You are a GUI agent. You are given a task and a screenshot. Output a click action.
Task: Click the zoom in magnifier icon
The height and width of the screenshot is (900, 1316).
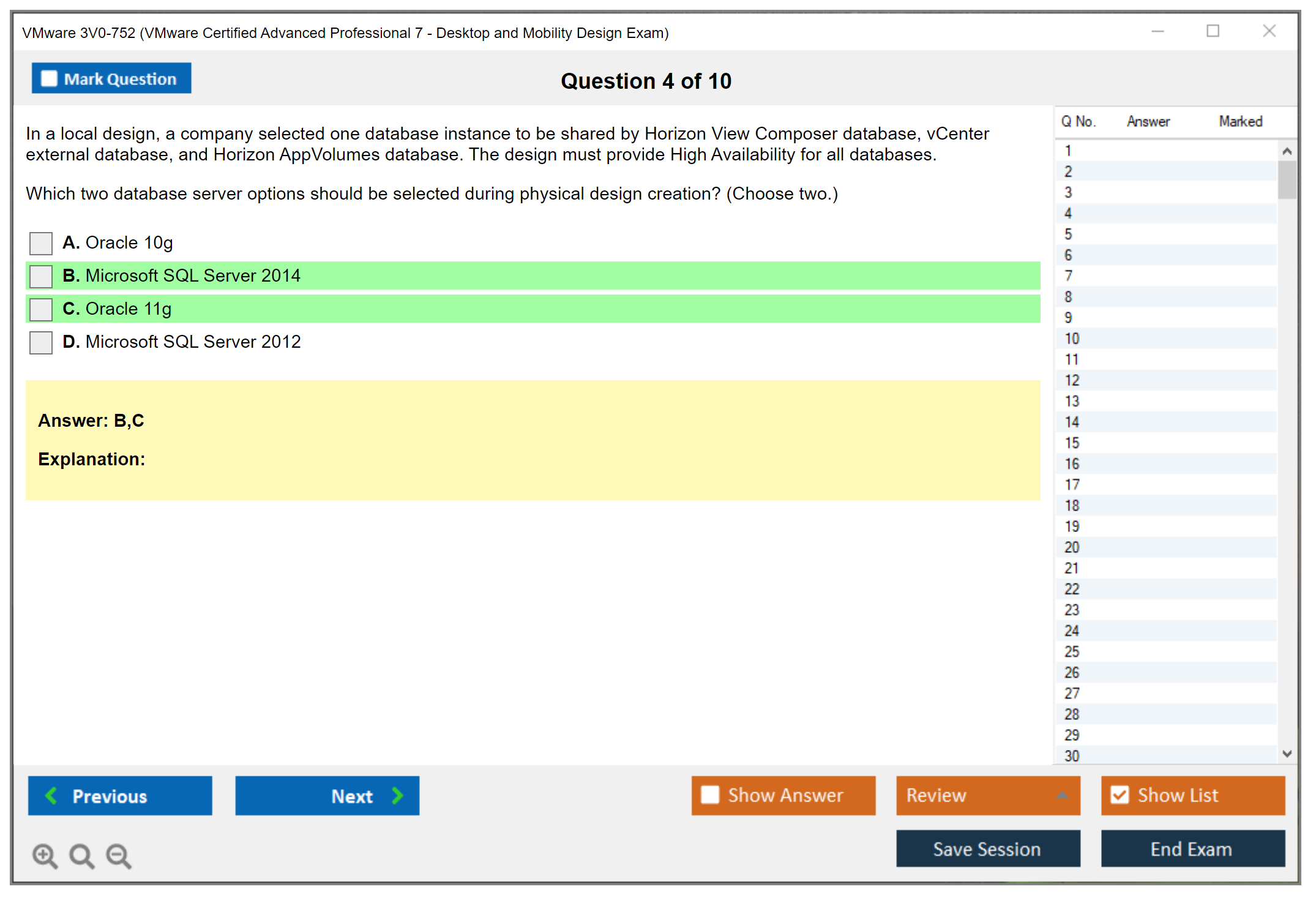click(x=45, y=855)
